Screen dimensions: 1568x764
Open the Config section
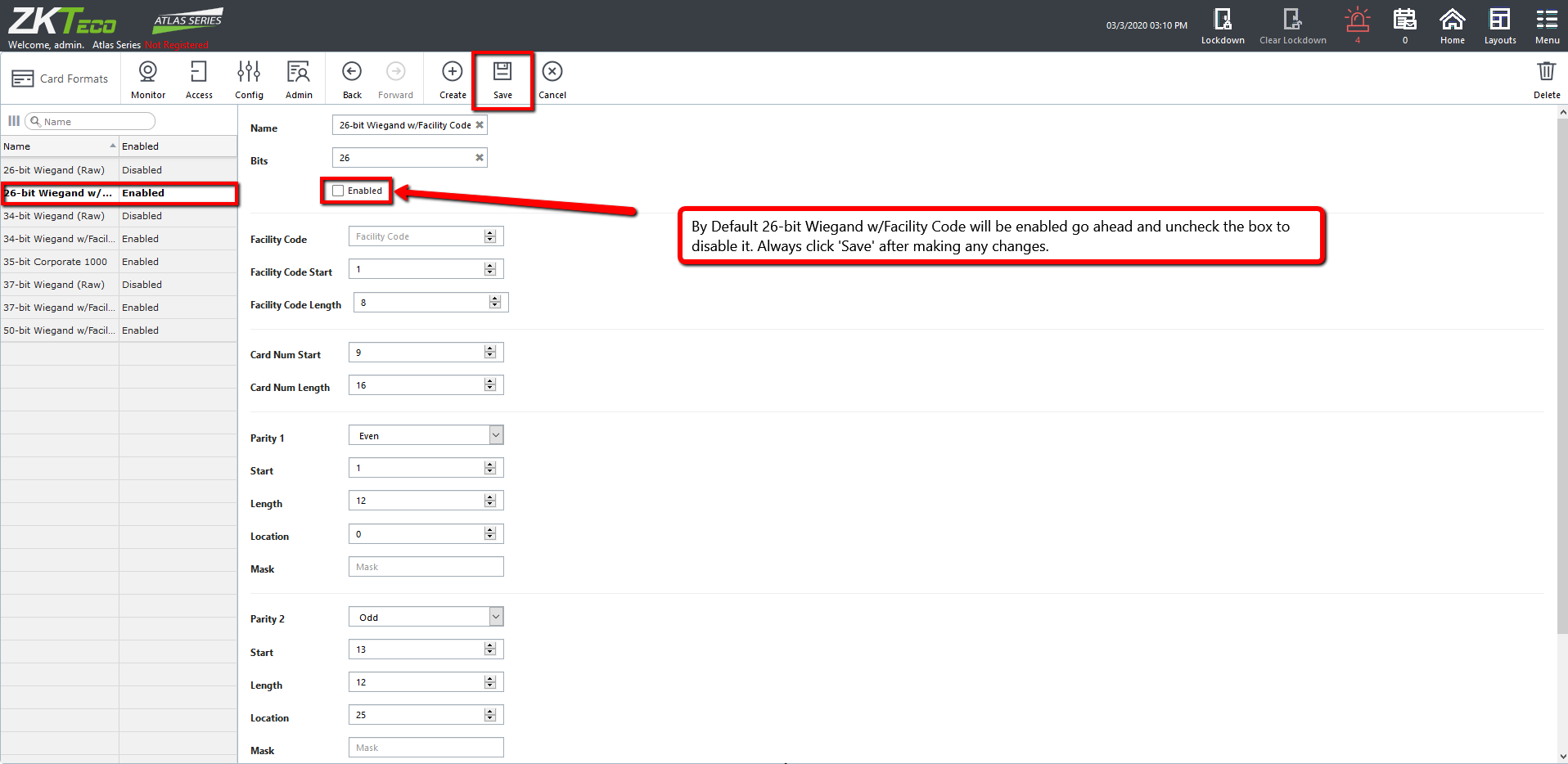249,79
